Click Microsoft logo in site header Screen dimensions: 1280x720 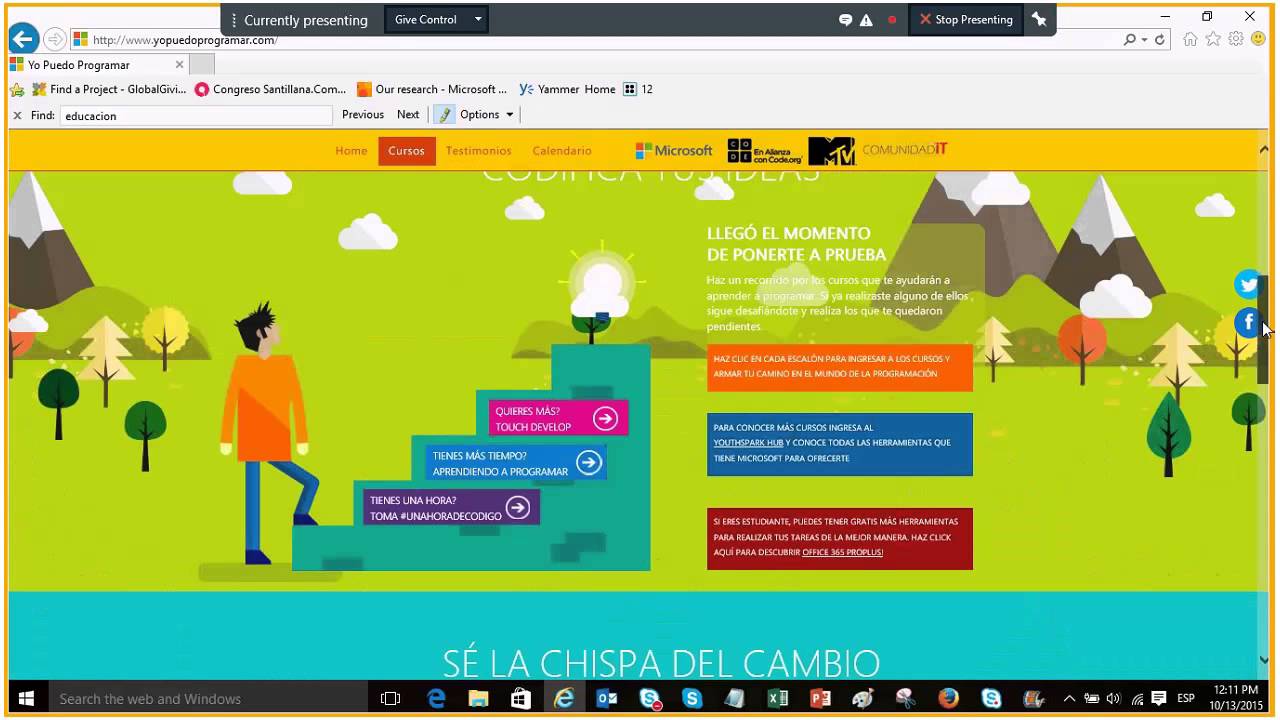674,151
